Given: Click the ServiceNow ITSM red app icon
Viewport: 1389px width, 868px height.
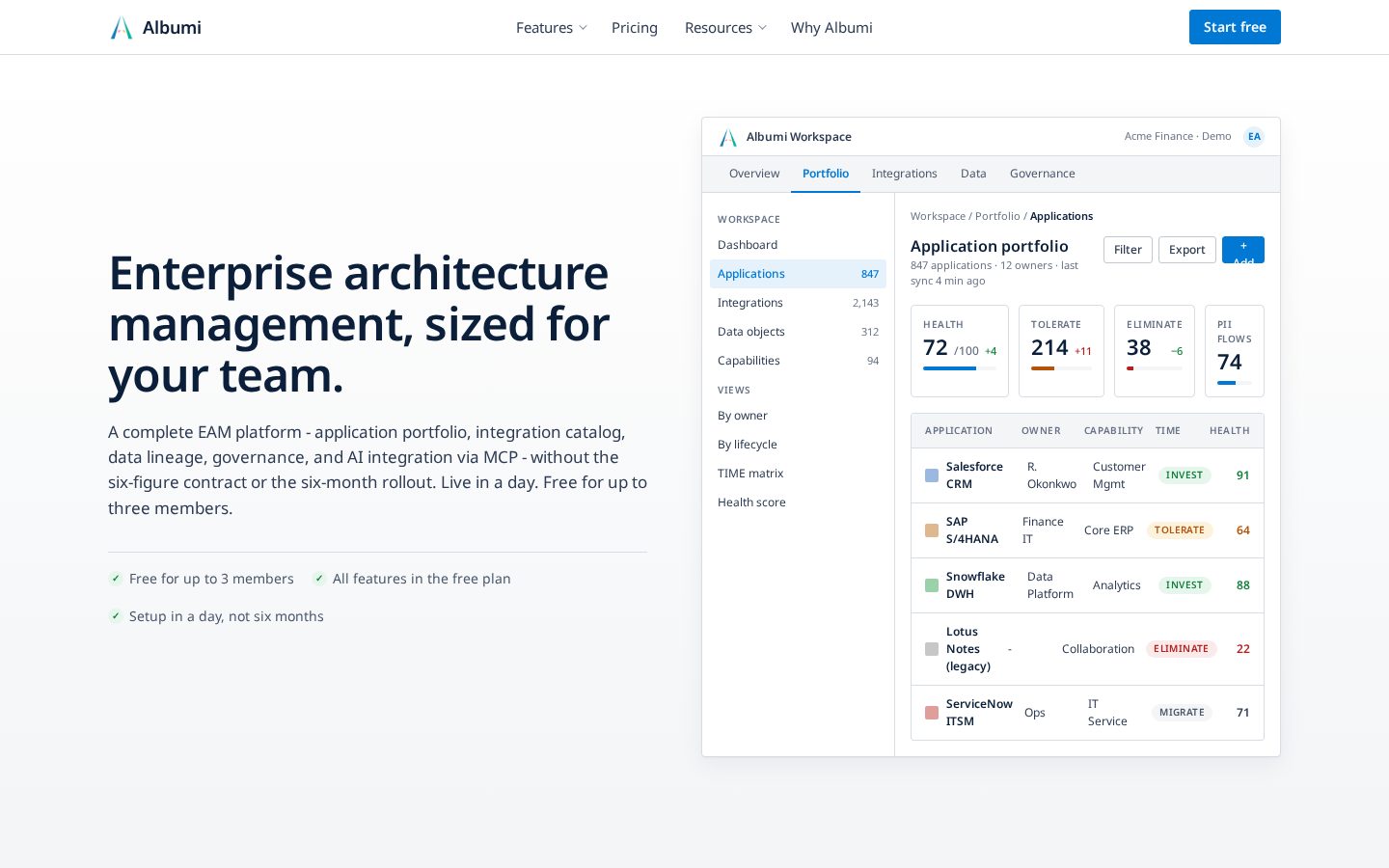Looking at the screenshot, I should 932,713.
